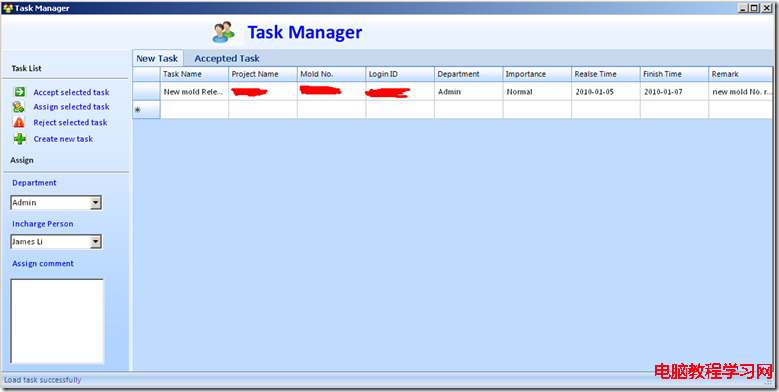Select the 'Normal' importance cell

click(537, 91)
